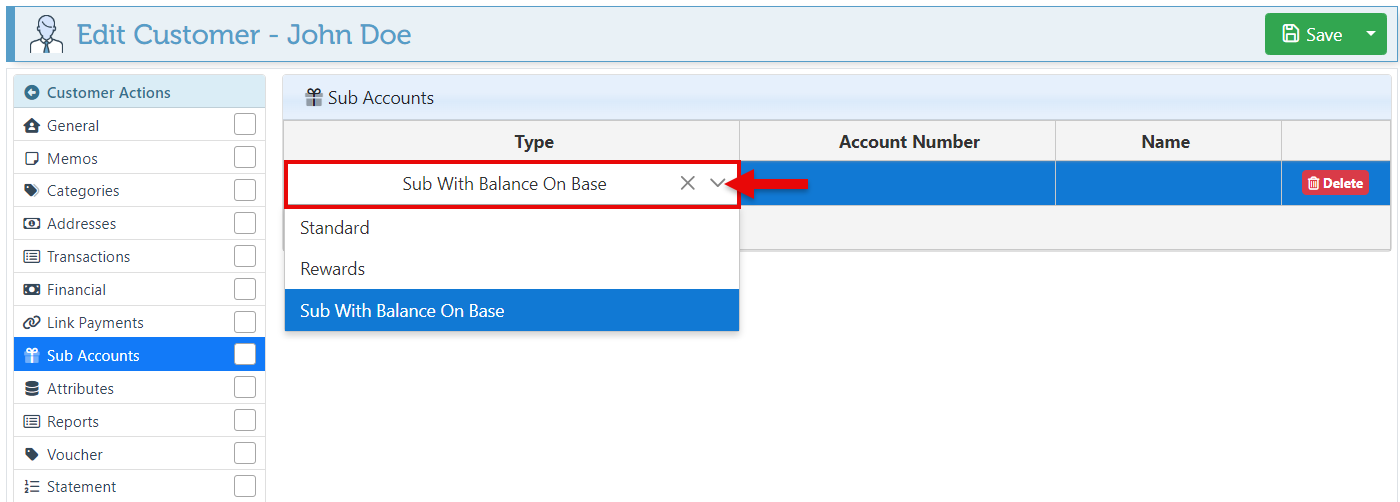1400x502 pixels.
Task: Tick the checkbox next to General
Action: 244,125
